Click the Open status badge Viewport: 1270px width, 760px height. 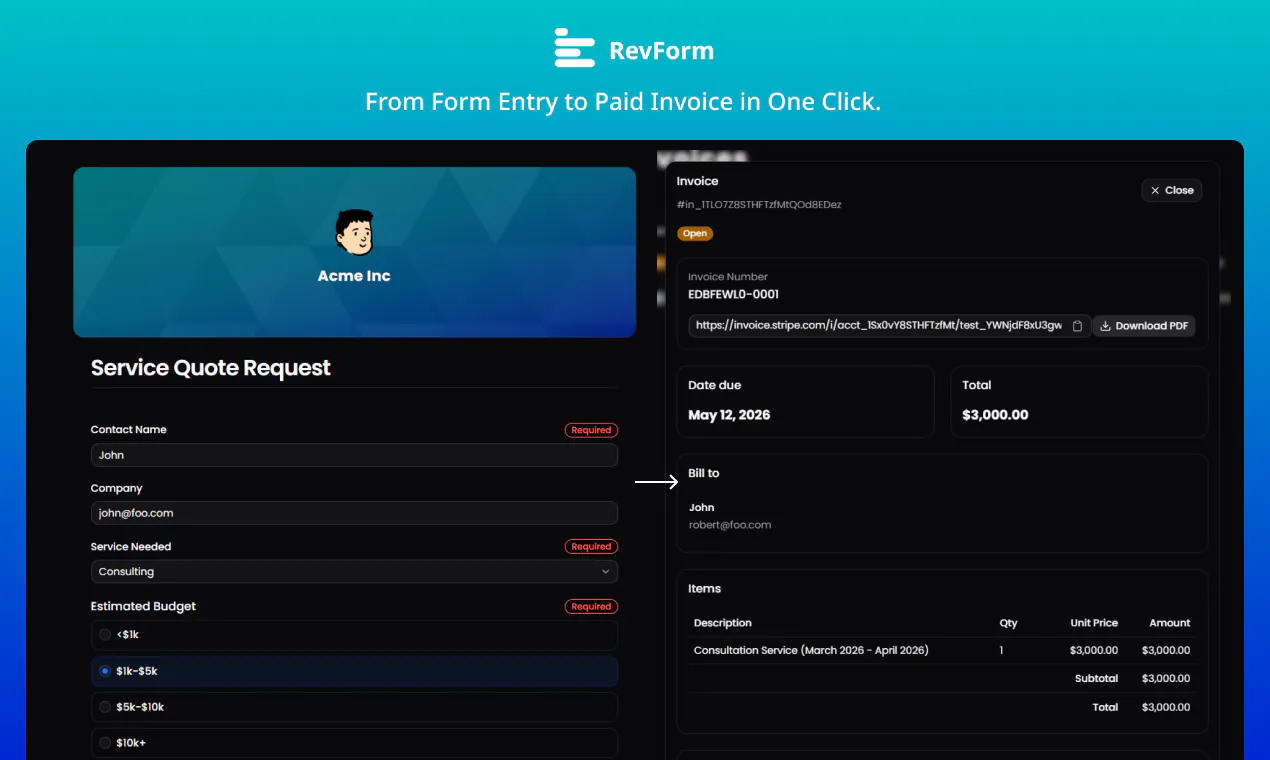point(695,234)
